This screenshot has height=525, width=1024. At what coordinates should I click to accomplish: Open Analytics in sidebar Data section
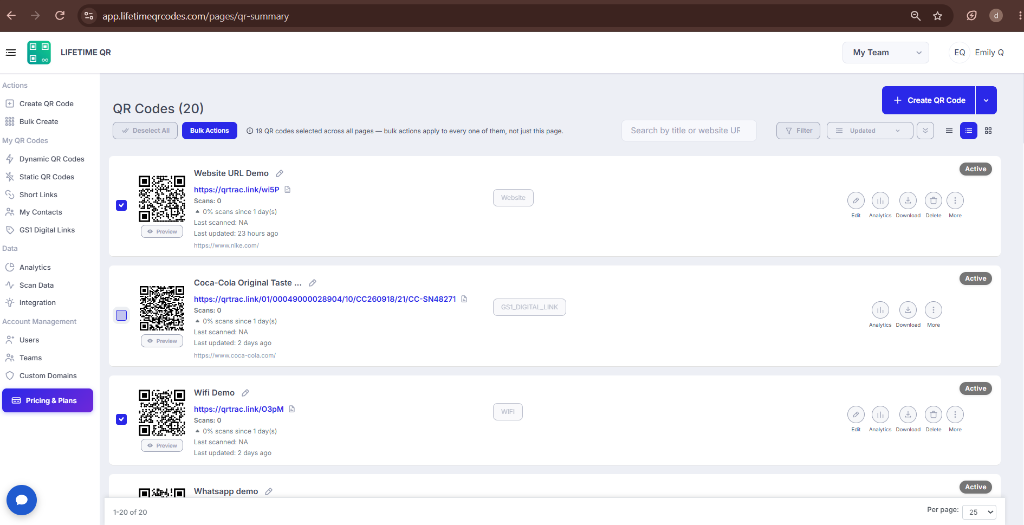[x=35, y=267]
